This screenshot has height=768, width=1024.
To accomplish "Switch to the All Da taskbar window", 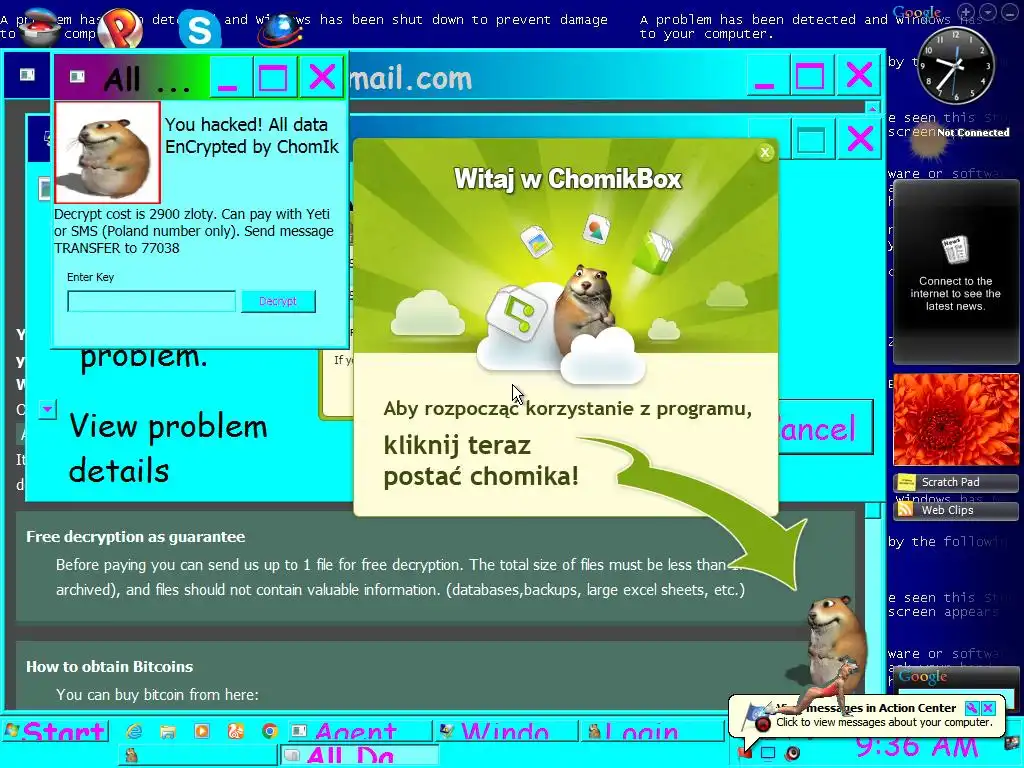I will point(360,755).
